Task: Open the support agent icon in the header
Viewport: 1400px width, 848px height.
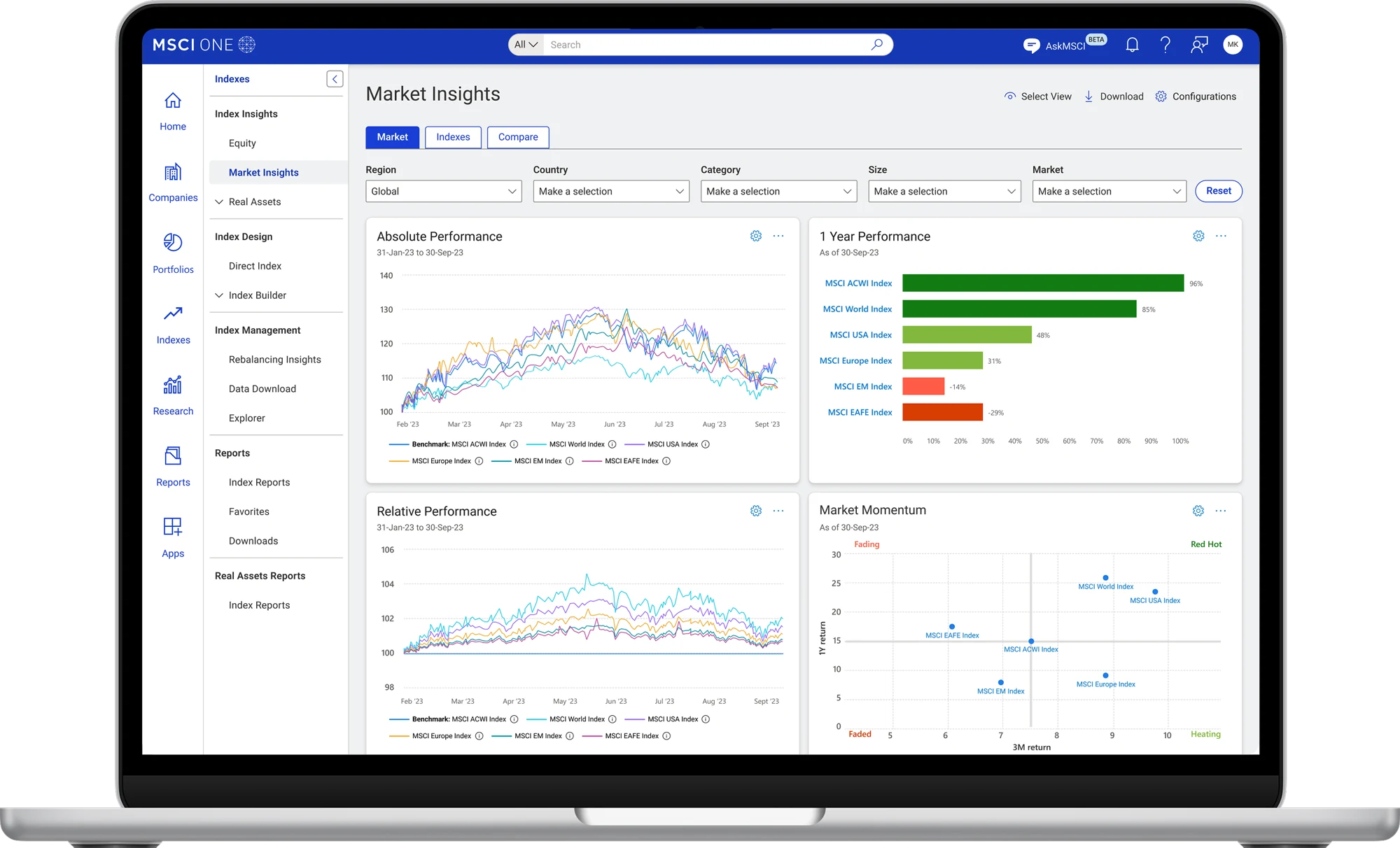Action: [x=1199, y=45]
